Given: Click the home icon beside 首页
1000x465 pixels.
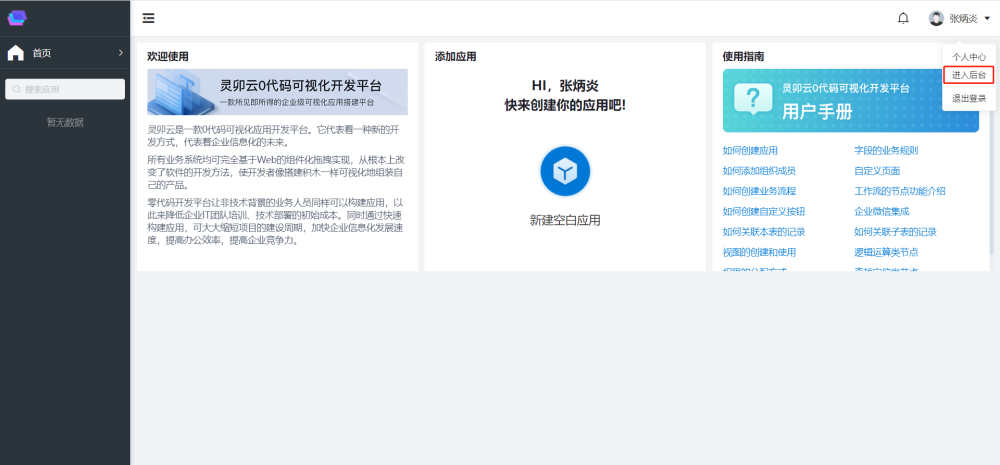Looking at the screenshot, I should point(16,53).
